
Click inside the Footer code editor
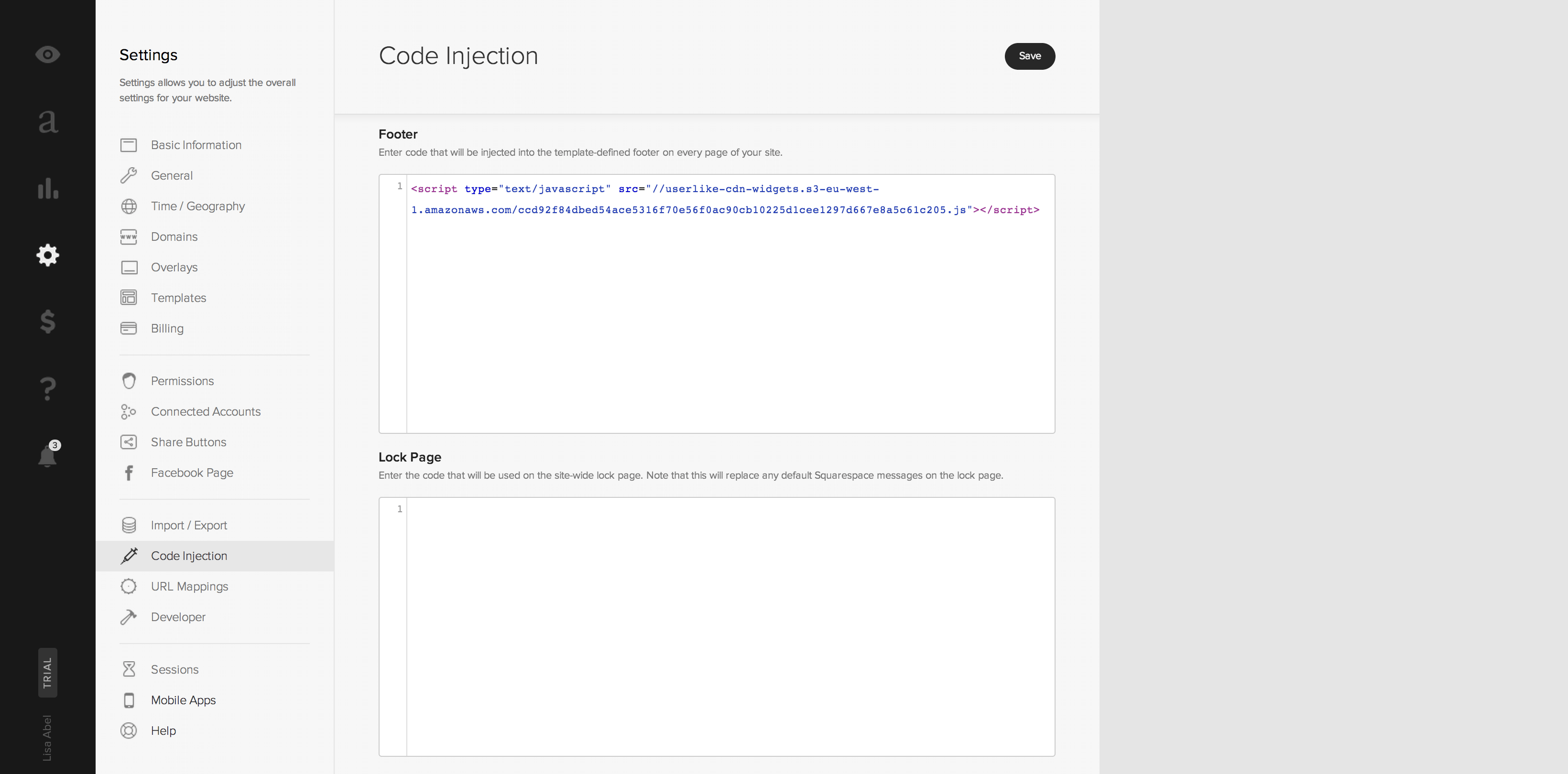pos(717,304)
